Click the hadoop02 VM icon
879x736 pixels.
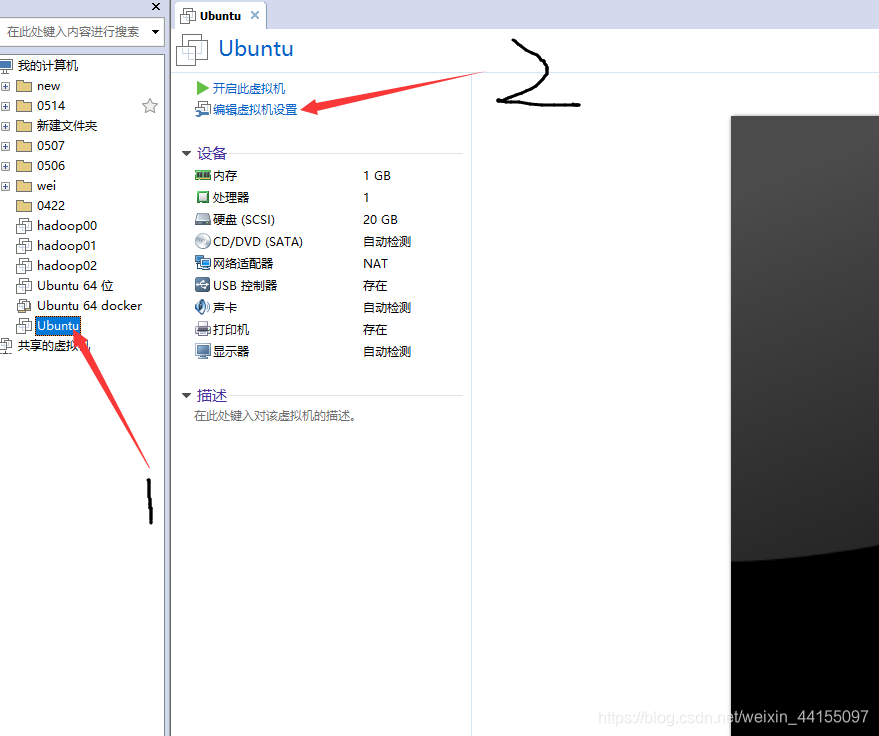(x=24, y=266)
